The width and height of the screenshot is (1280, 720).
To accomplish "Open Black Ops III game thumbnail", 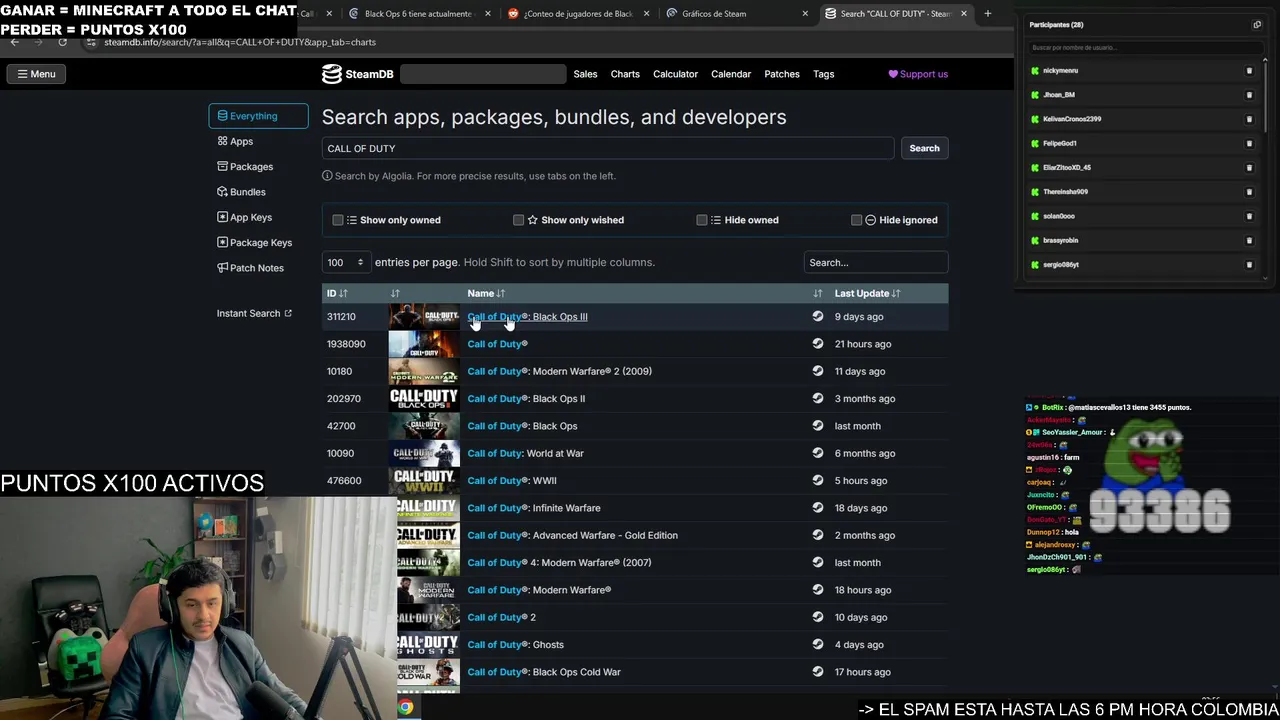I will [424, 316].
